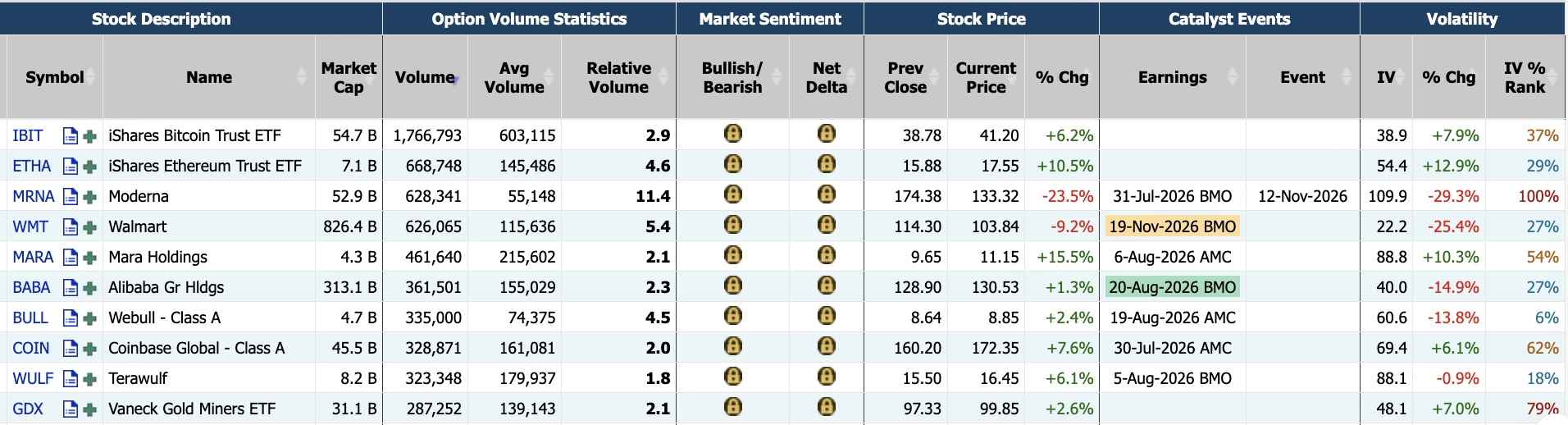Sort table by Volume column header
Viewport: 1568px width, 425px height.
pos(425,77)
